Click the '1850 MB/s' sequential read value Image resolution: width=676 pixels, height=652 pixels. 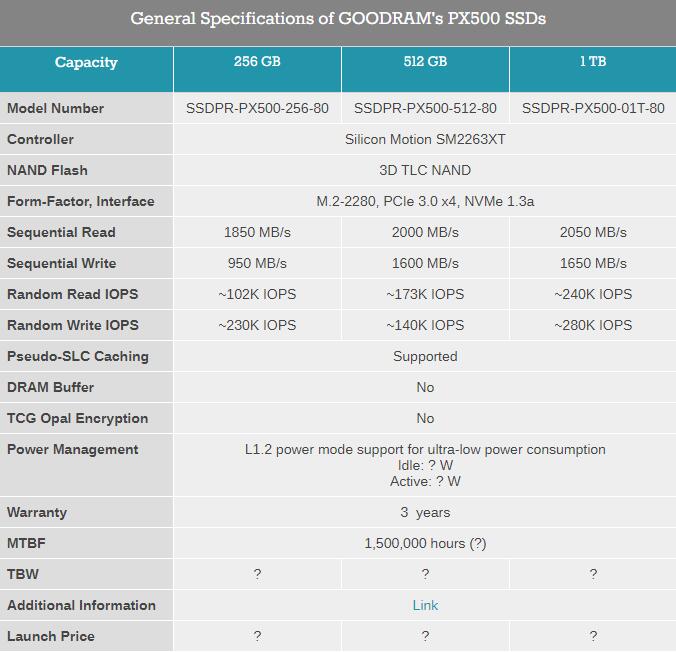(257, 232)
